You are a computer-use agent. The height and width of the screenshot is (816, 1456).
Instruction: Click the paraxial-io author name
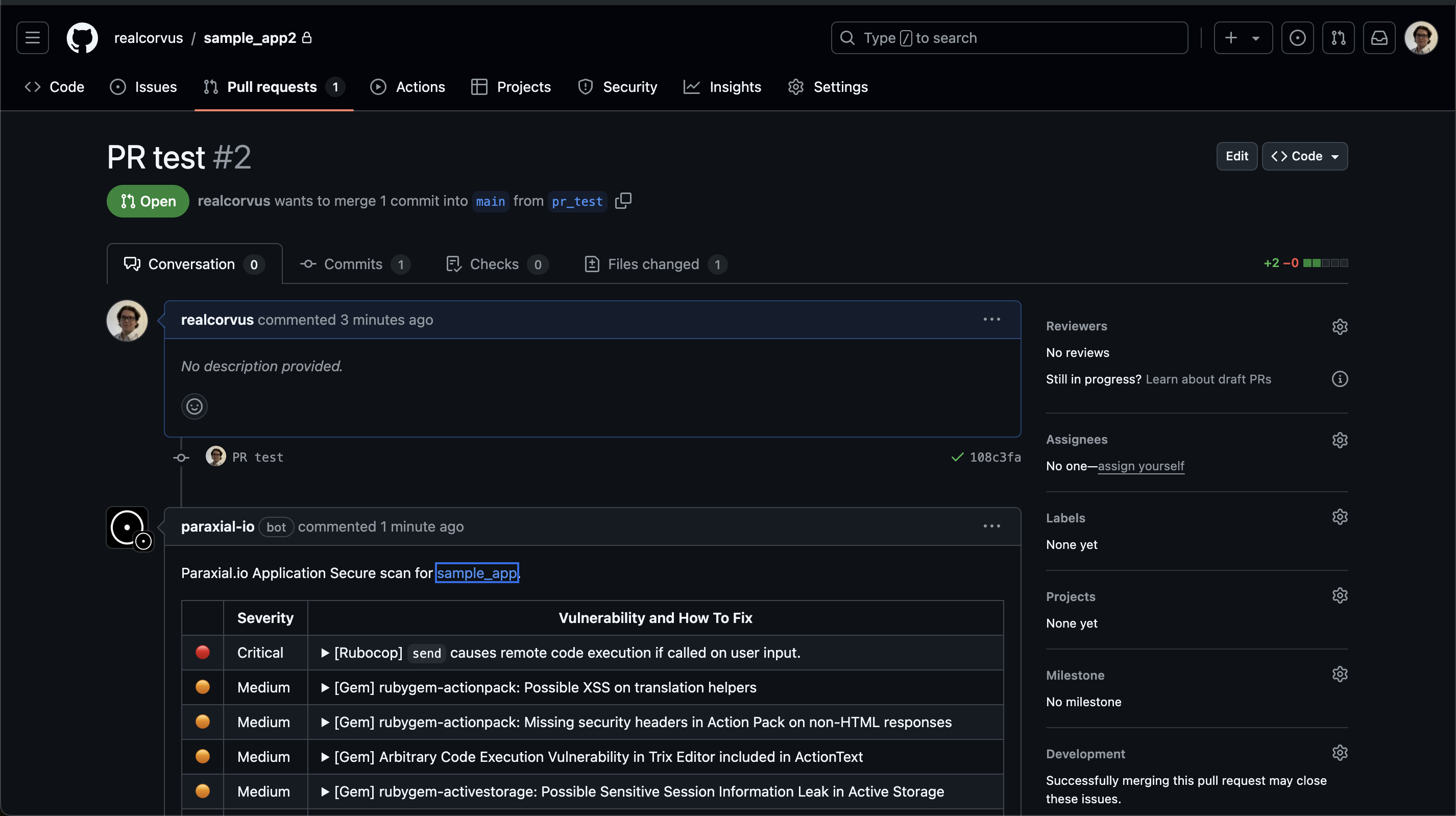(217, 526)
